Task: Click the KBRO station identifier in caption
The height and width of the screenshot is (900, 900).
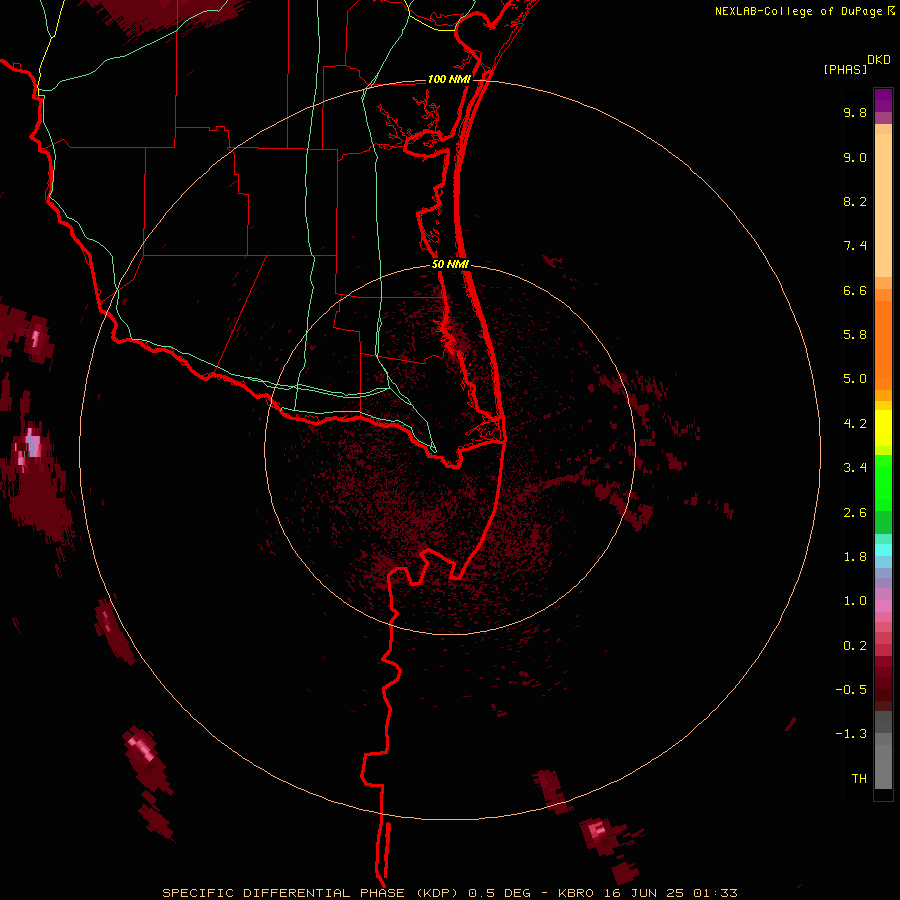Action: point(577,893)
